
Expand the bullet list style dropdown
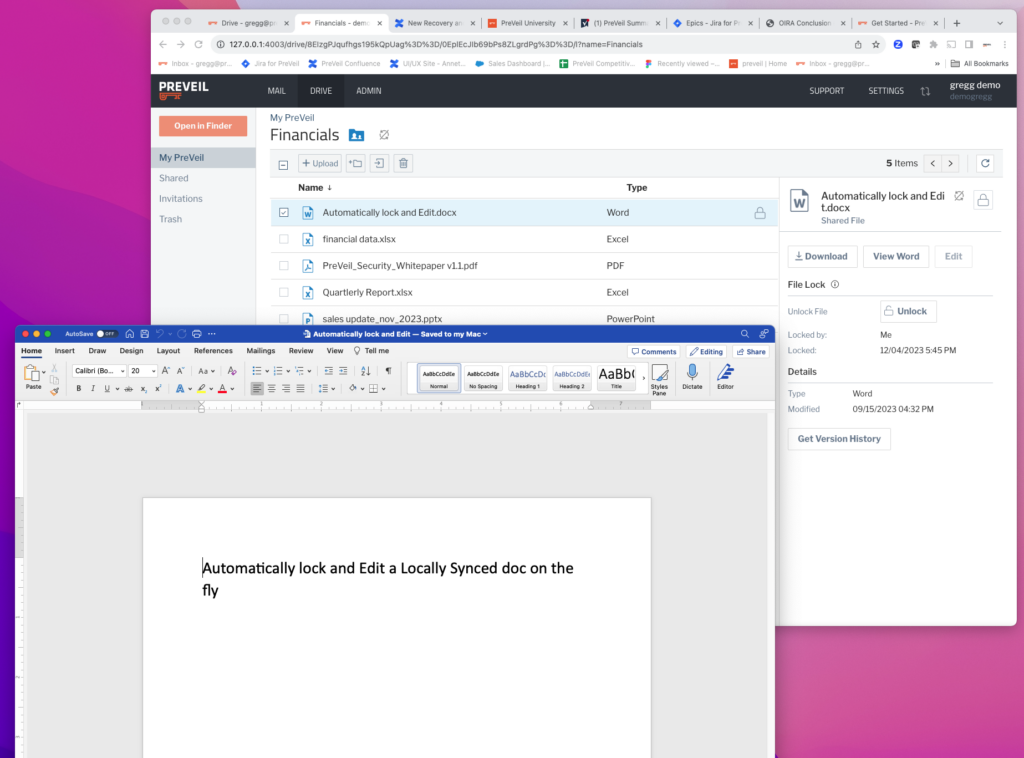[x=267, y=371]
